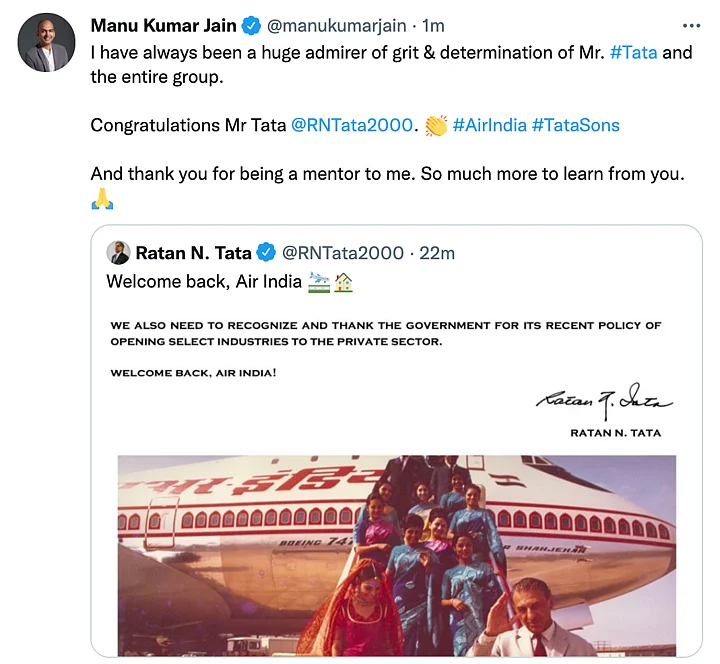Click the clapping hands emoji
Viewport: 720px width, 664px height.
(x=435, y=125)
